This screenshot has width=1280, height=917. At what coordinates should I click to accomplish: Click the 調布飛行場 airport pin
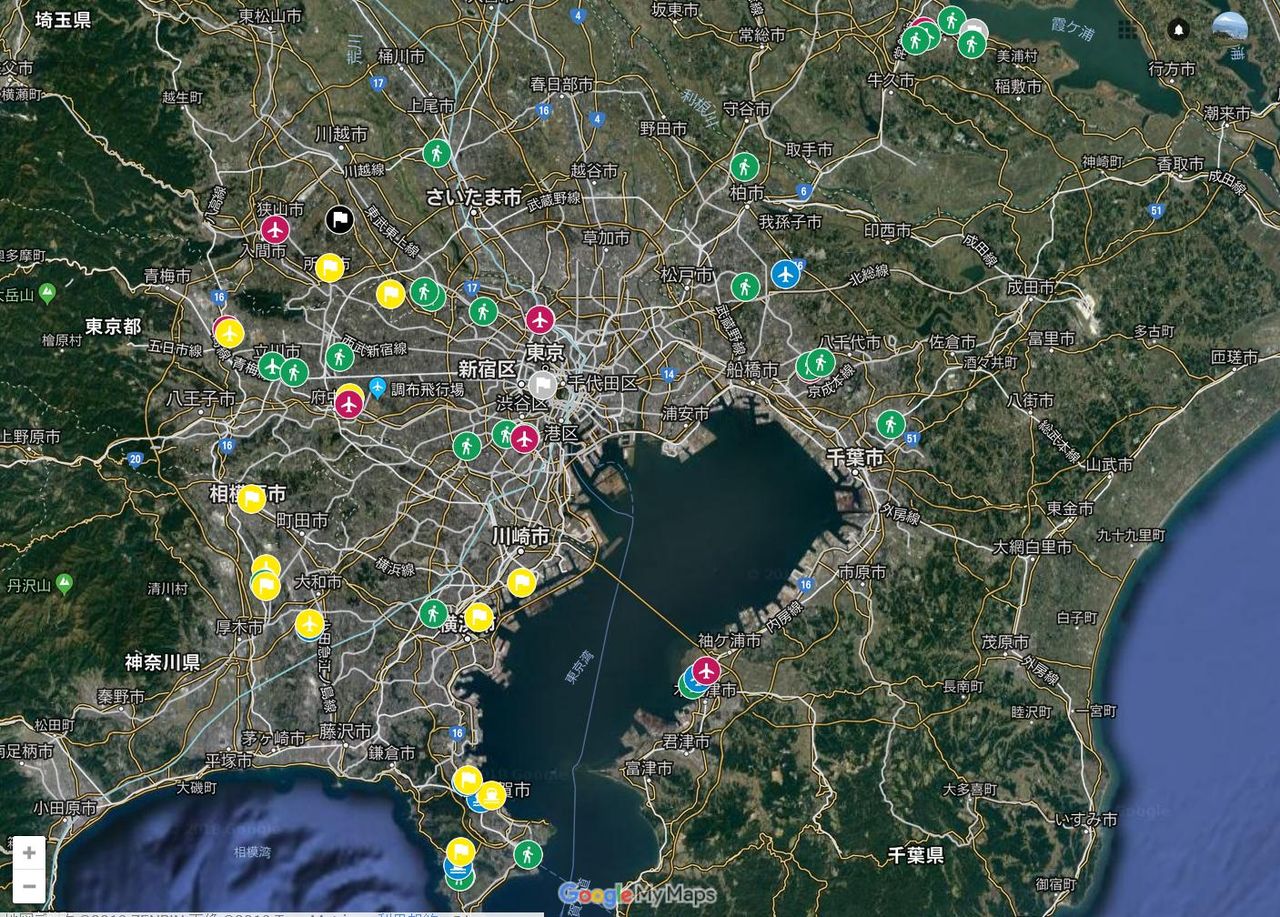377,386
